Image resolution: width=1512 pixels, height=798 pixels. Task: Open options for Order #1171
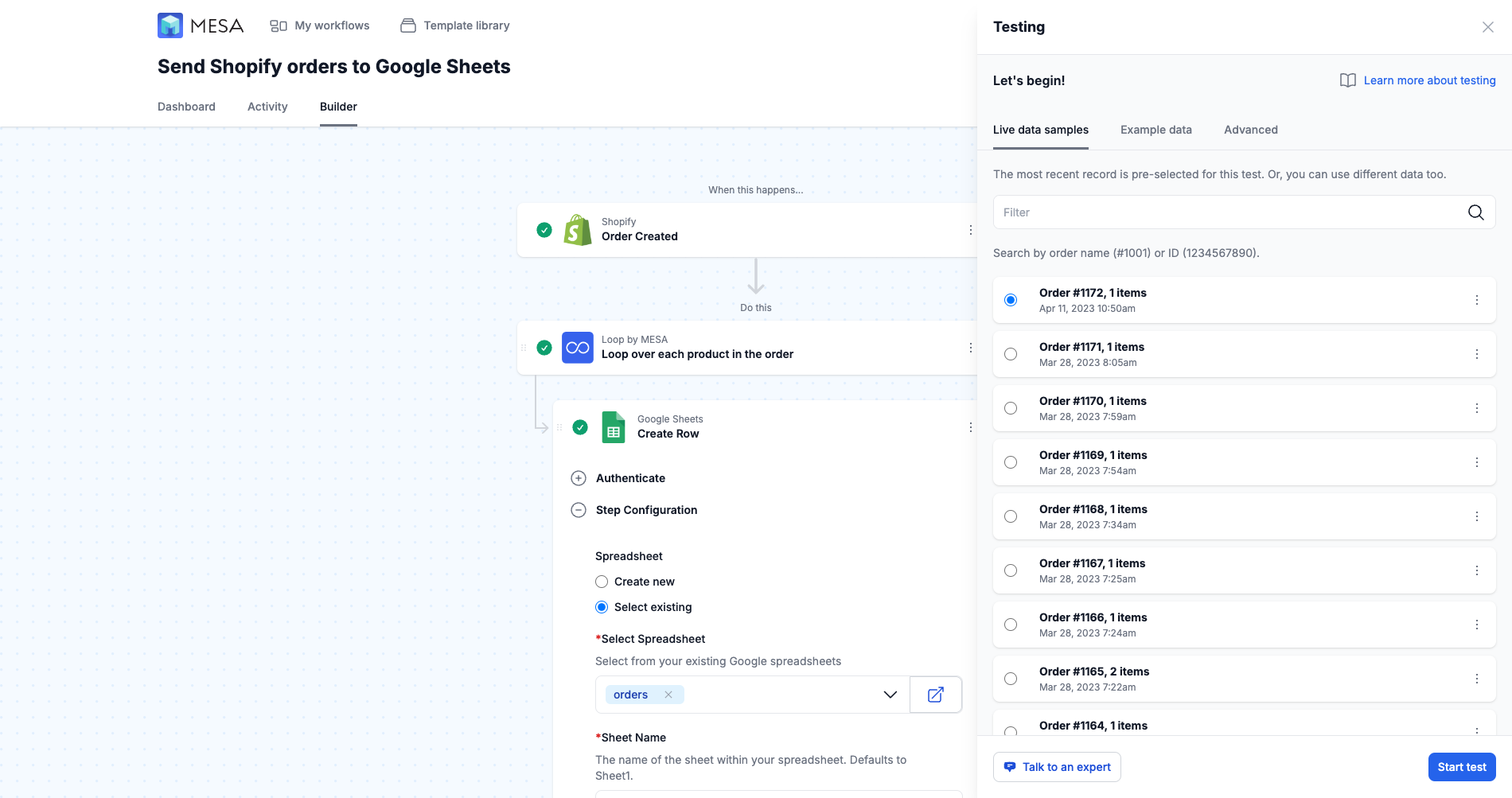pyautogui.click(x=1477, y=354)
